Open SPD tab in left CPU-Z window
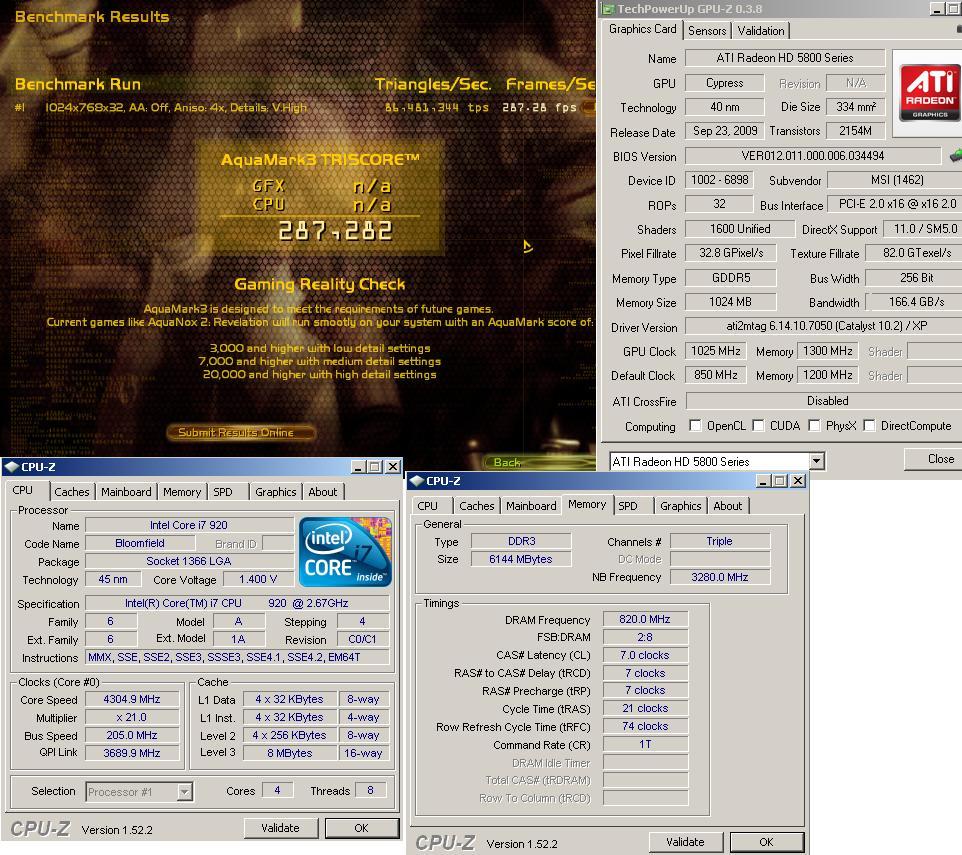 (223, 492)
